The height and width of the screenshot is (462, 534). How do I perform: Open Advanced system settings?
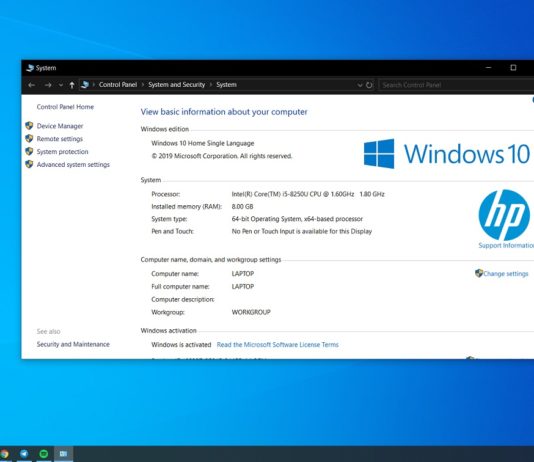73,164
